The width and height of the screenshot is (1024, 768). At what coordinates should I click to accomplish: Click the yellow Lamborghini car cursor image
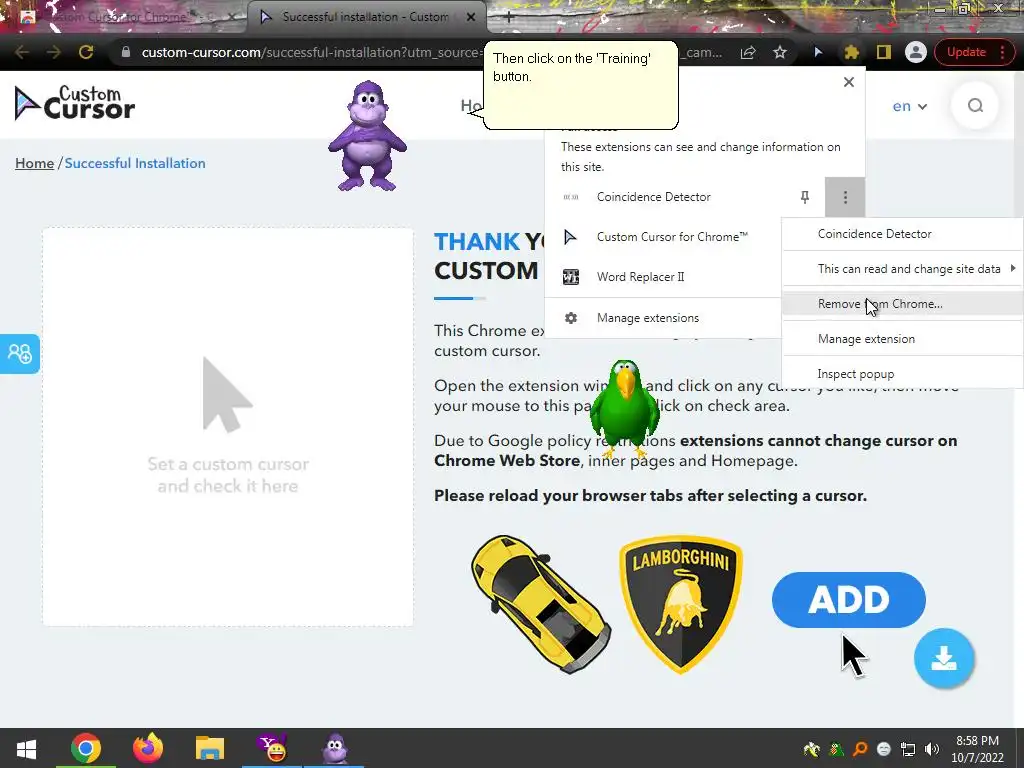(539, 604)
